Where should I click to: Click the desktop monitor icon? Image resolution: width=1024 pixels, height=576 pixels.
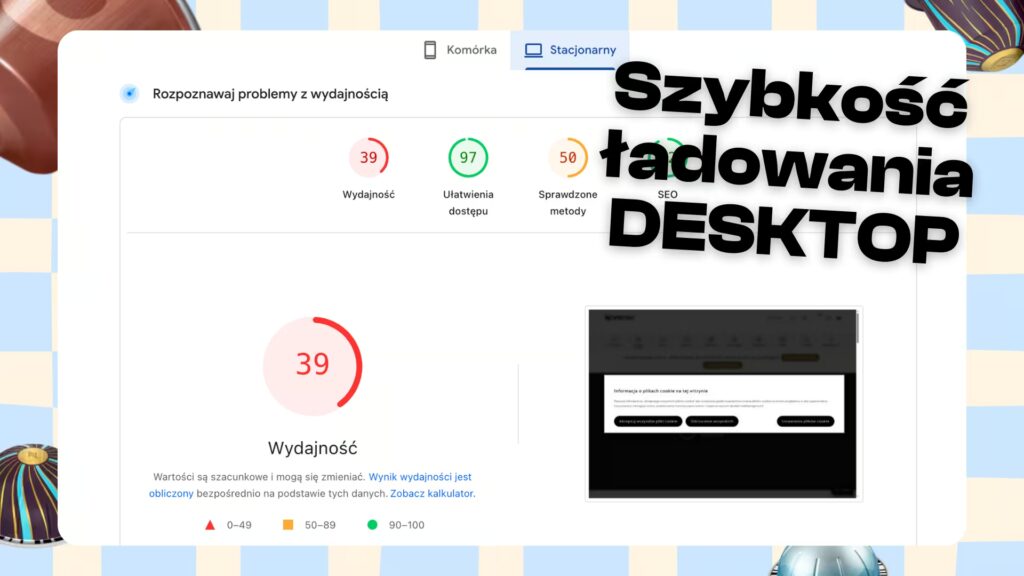coord(533,50)
